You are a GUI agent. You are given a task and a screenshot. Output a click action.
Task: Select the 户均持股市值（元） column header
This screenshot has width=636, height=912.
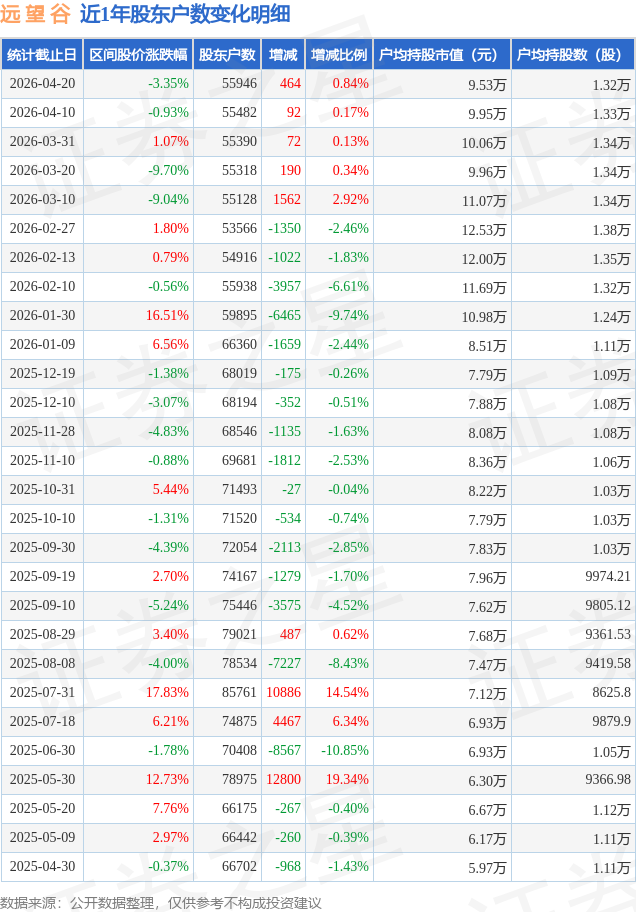click(440, 55)
